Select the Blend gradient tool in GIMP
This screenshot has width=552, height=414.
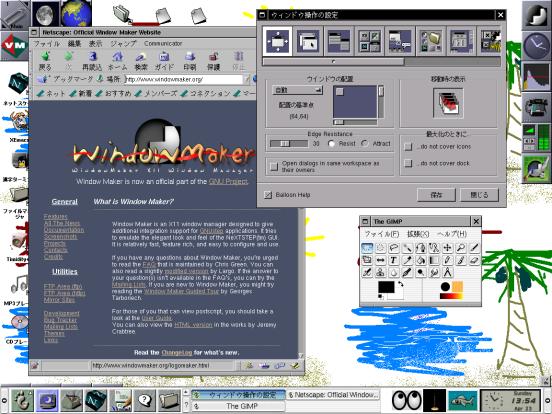[x=434, y=260]
